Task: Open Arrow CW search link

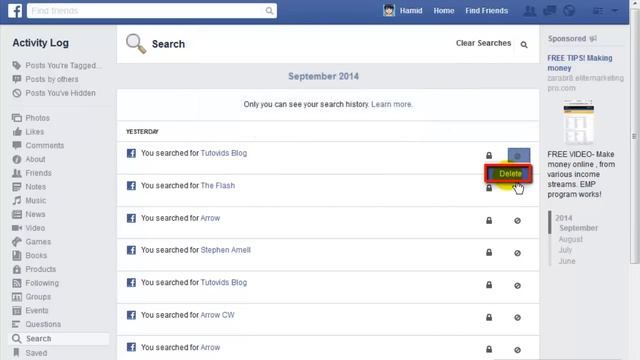Action: point(217,315)
